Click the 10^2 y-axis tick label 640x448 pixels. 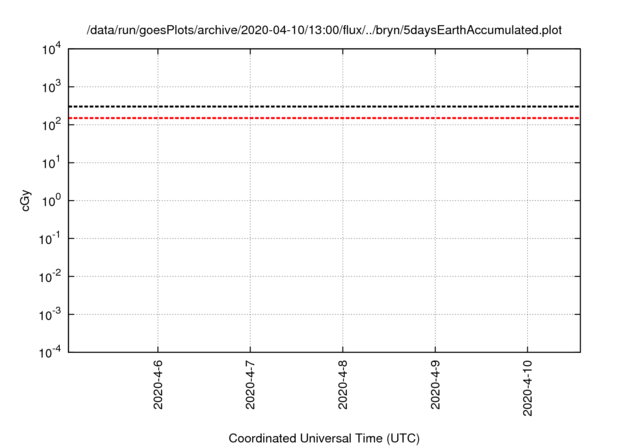click(x=51, y=125)
